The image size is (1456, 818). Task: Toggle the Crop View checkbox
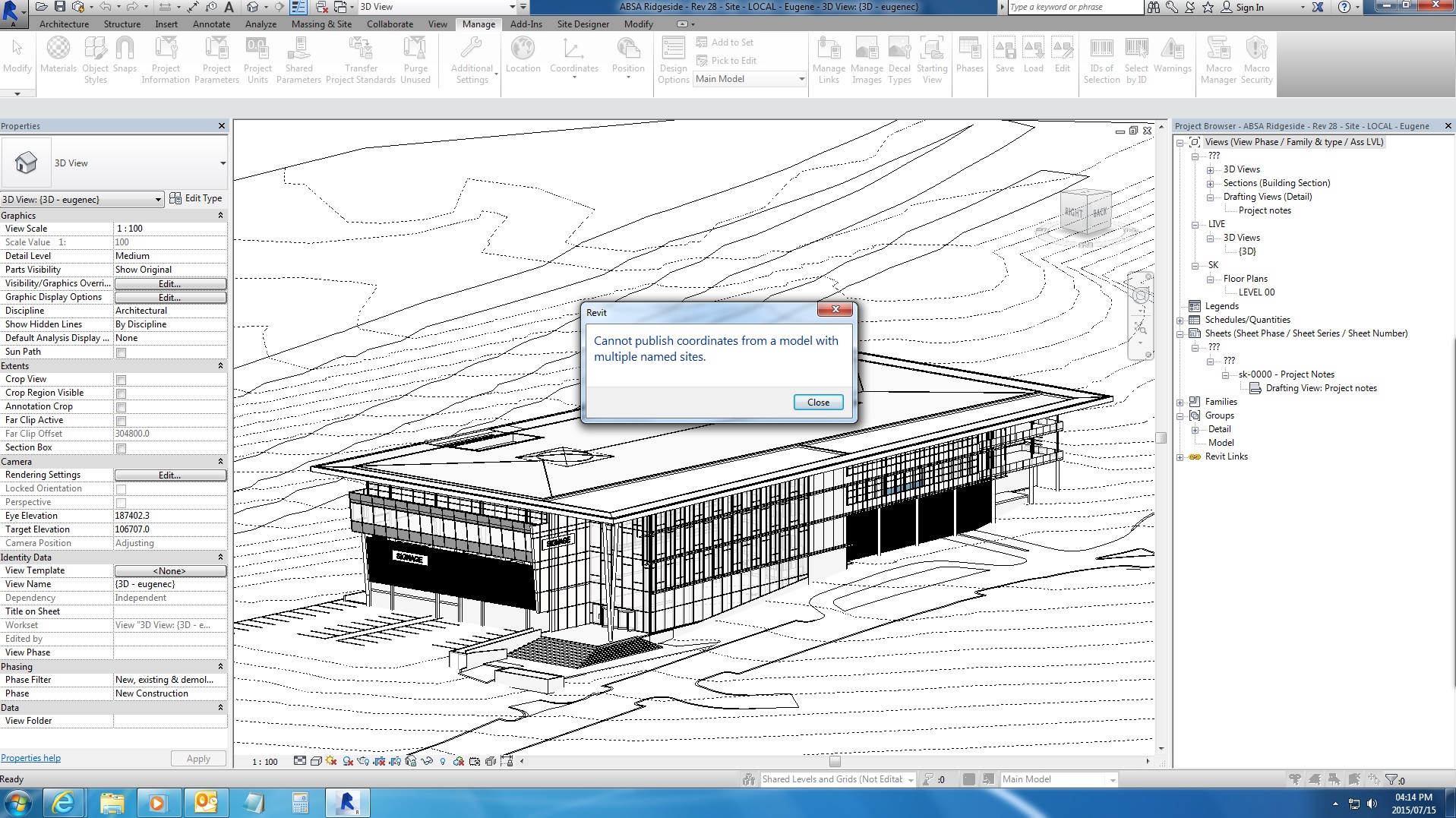click(121, 380)
